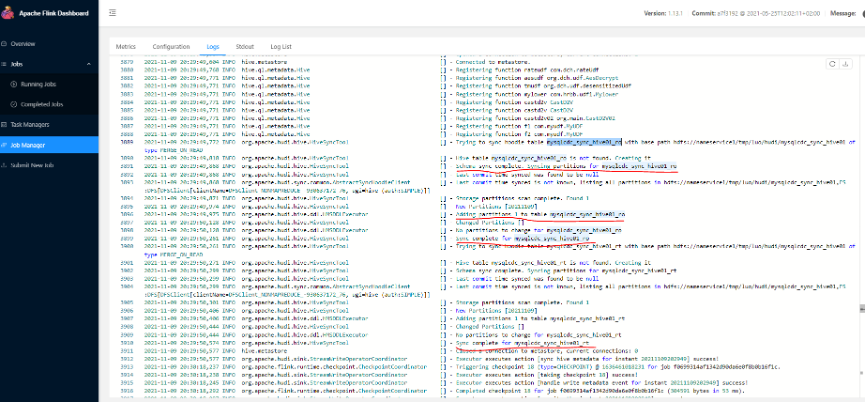Image resolution: width=866 pixels, height=402 pixels.
Task: Refresh the log view
Action: tap(832, 64)
